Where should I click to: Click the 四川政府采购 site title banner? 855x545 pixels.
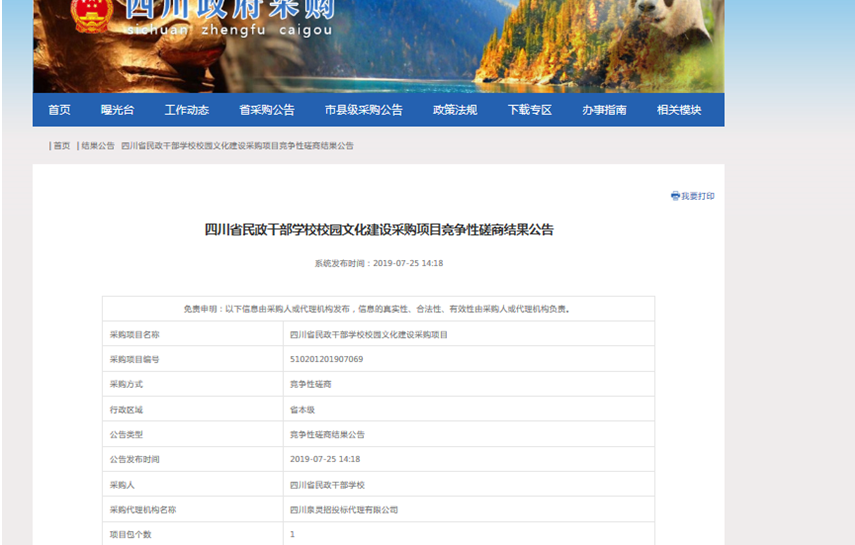(x=230, y=12)
